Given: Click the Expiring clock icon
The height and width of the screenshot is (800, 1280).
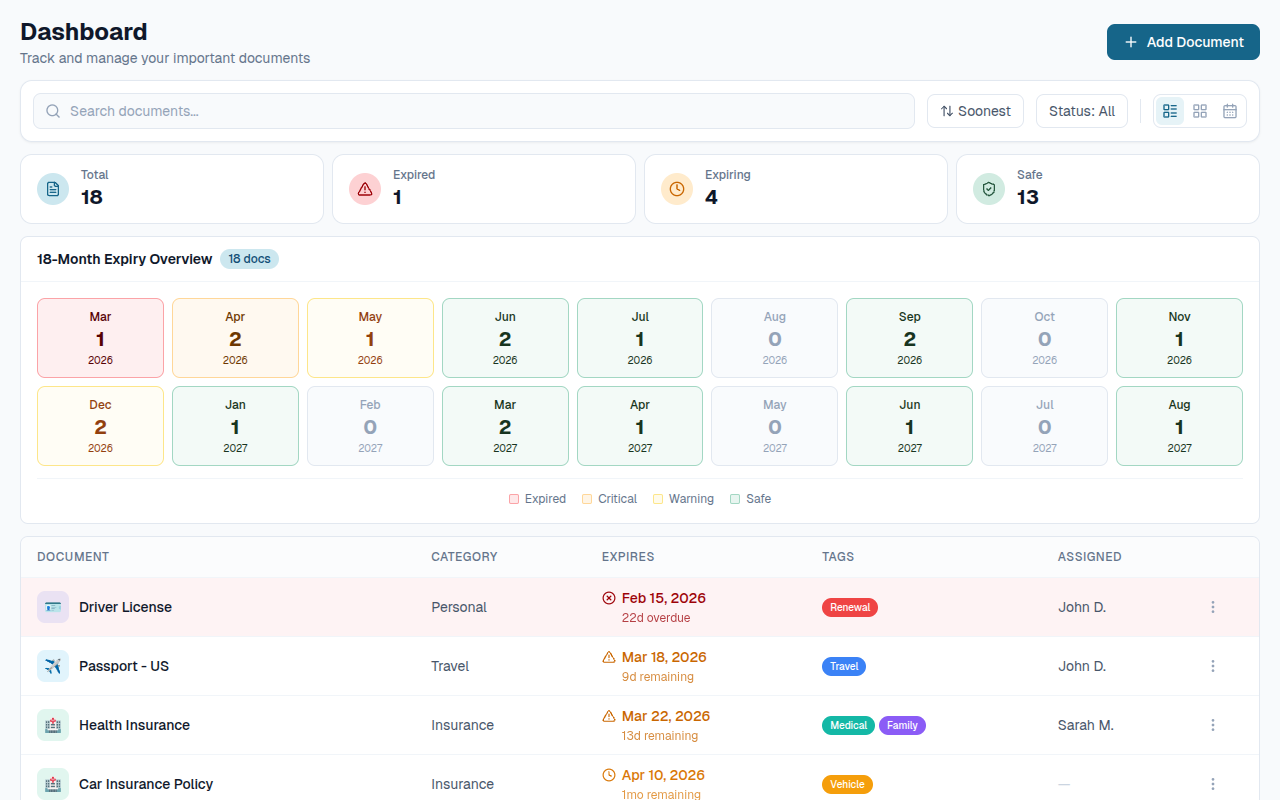Looking at the screenshot, I should 676,188.
